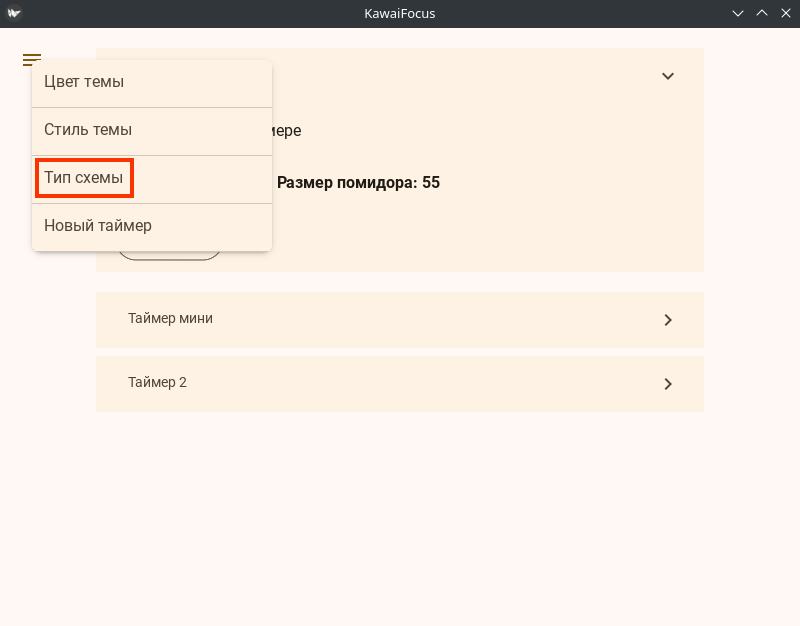Expand the 'Таймер мини' chevron arrow

(x=668, y=320)
